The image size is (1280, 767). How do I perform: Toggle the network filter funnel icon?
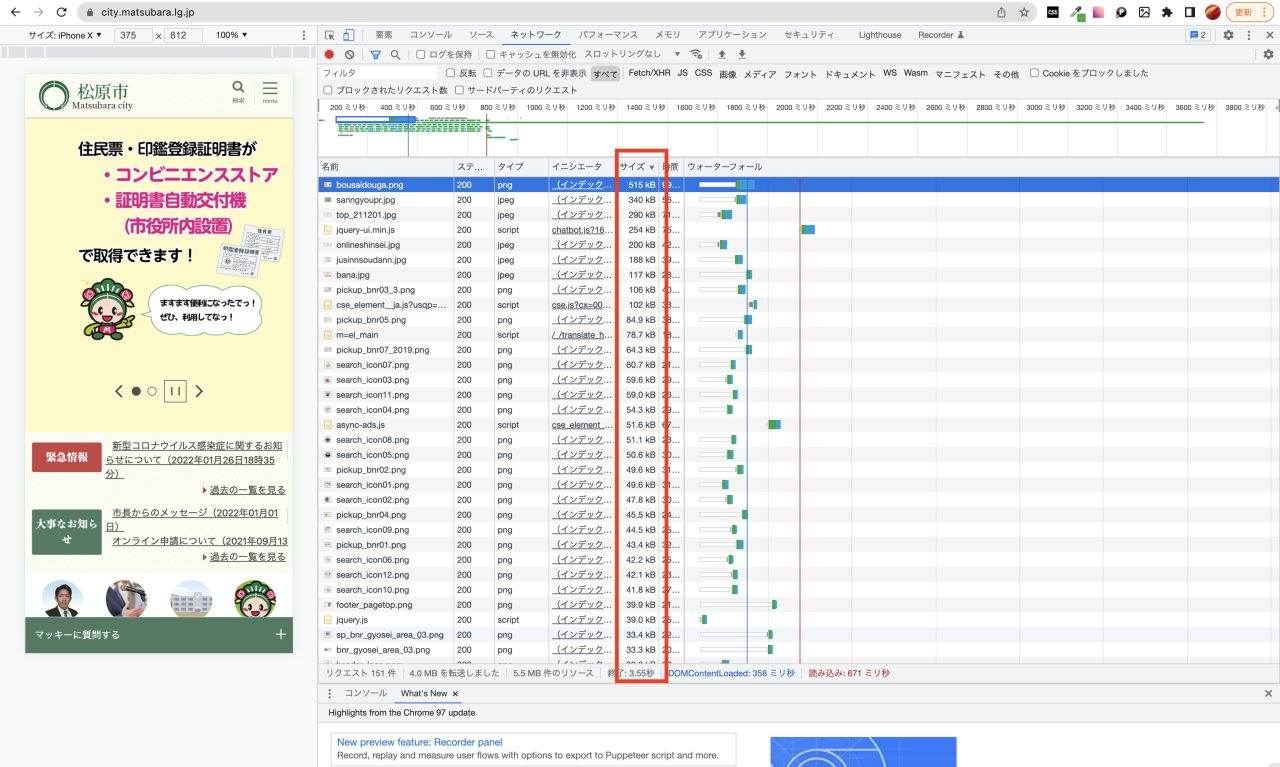pos(376,54)
